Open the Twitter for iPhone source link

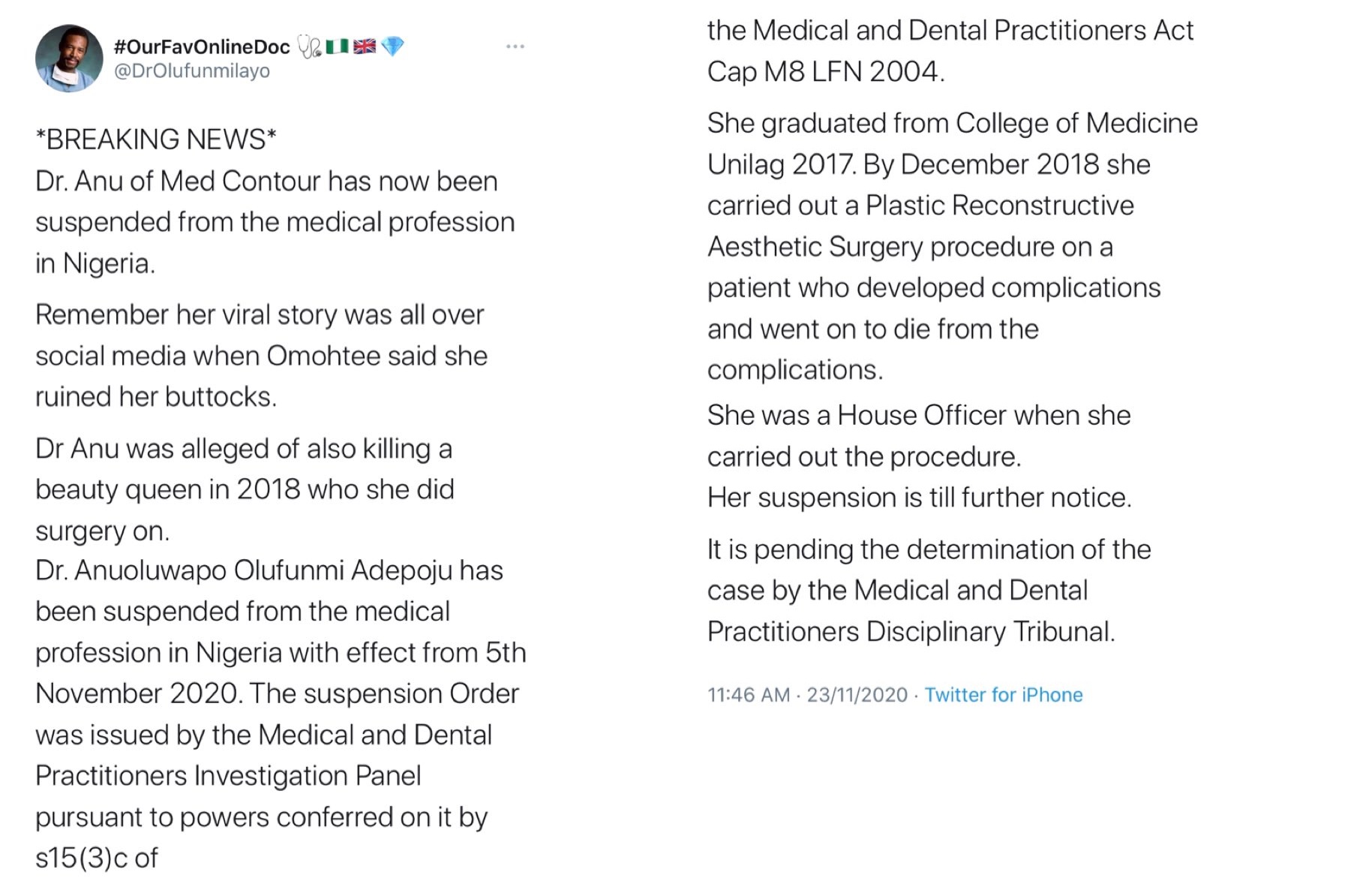point(1003,695)
